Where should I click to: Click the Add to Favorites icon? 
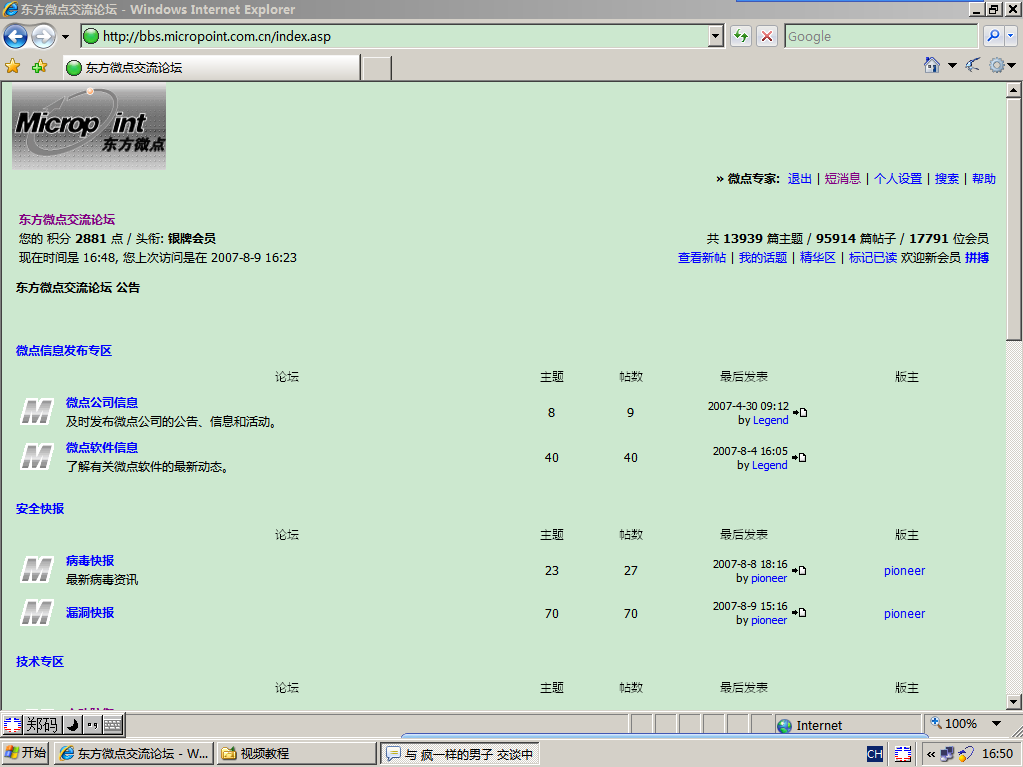click(39, 67)
